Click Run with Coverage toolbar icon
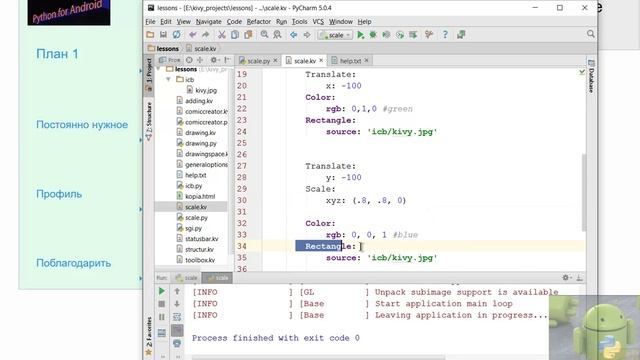This screenshot has width=640, height=360. point(386,35)
